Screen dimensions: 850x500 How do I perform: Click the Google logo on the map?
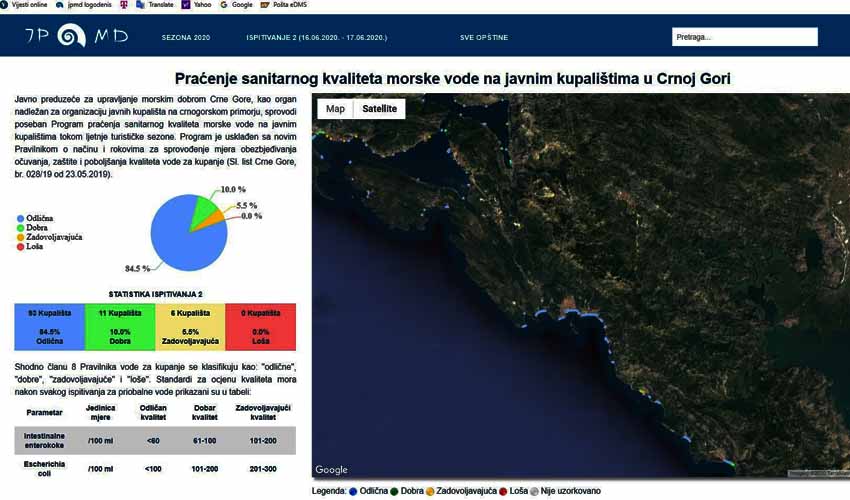coord(331,470)
